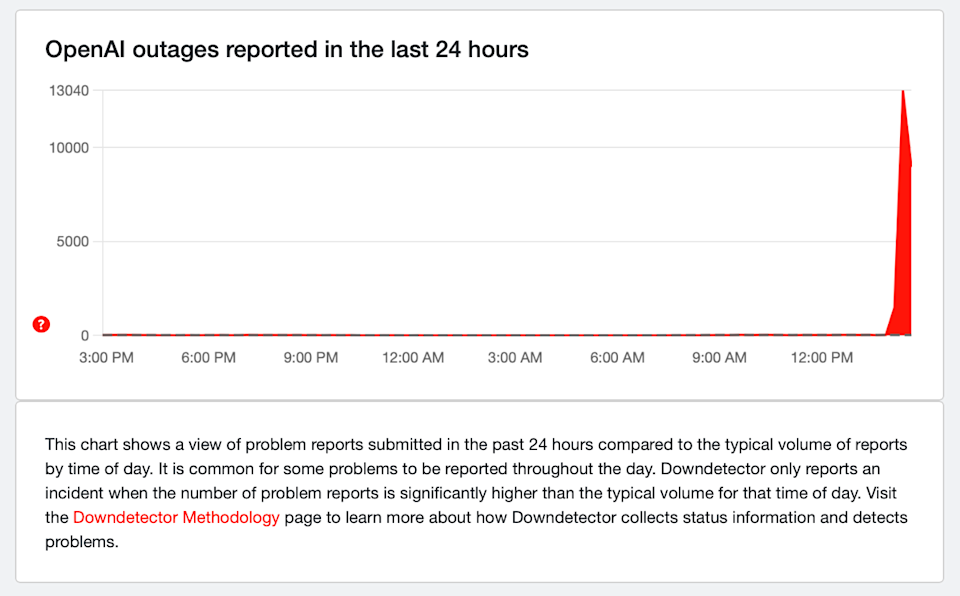This screenshot has height=596, width=960.
Task: Click the peak of the red outage spike
Action: tap(903, 92)
